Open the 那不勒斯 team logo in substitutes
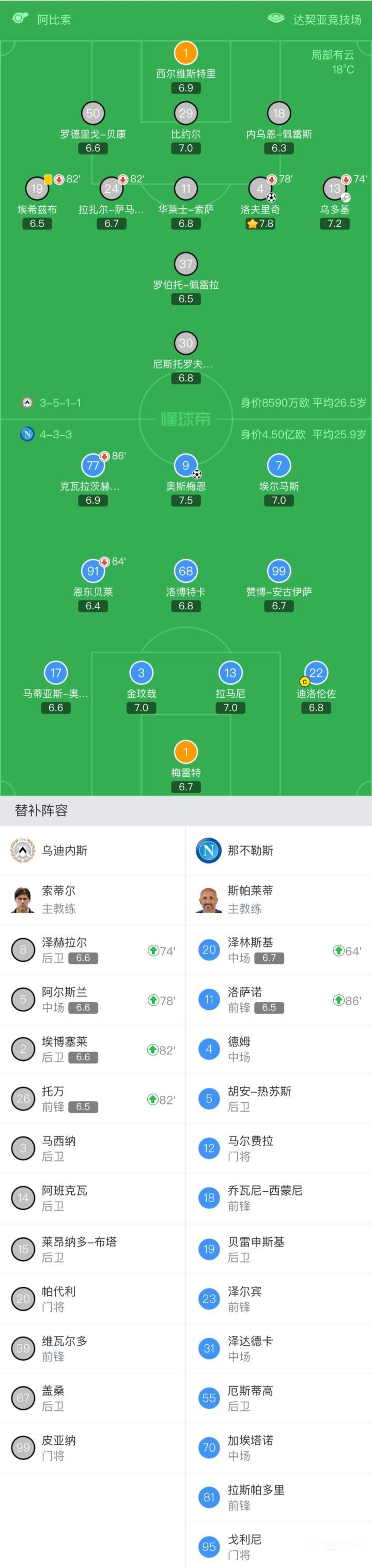 [x=208, y=850]
